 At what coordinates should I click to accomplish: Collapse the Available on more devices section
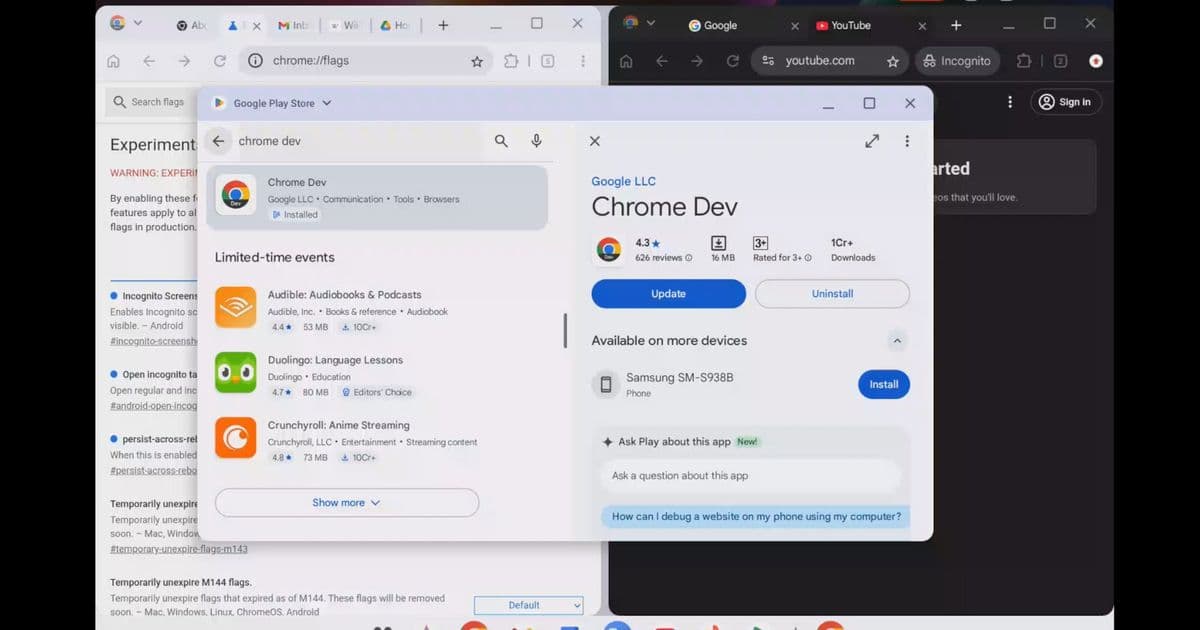coord(897,340)
